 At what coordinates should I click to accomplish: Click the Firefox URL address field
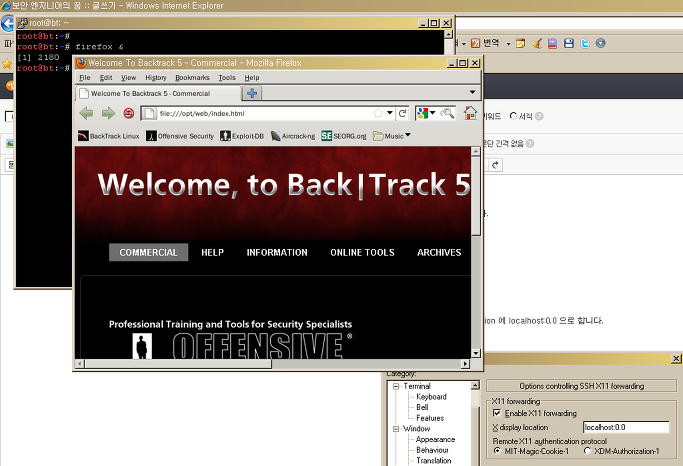[266, 113]
